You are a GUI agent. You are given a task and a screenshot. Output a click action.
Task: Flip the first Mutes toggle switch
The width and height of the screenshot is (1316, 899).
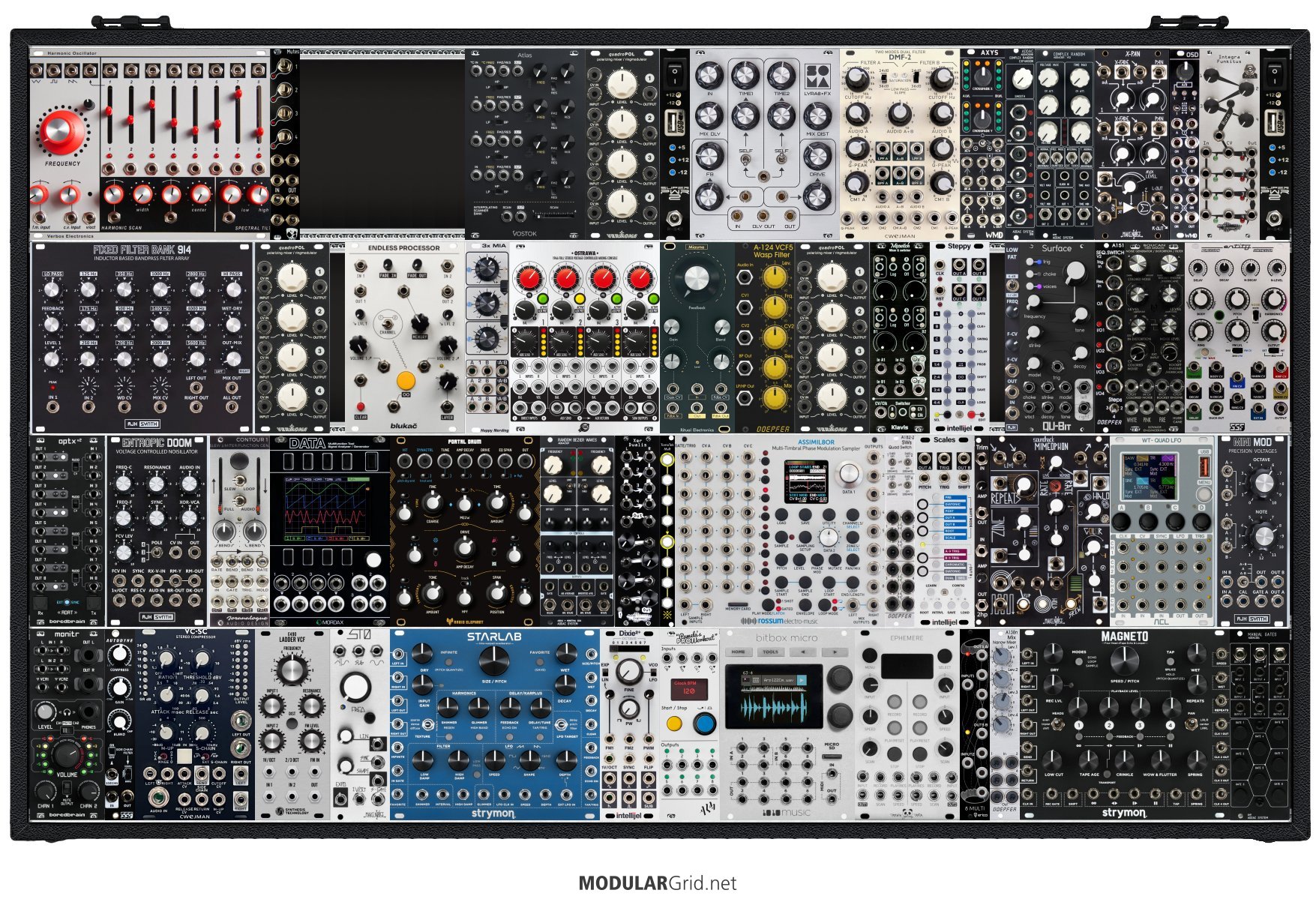[x=284, y=68]
